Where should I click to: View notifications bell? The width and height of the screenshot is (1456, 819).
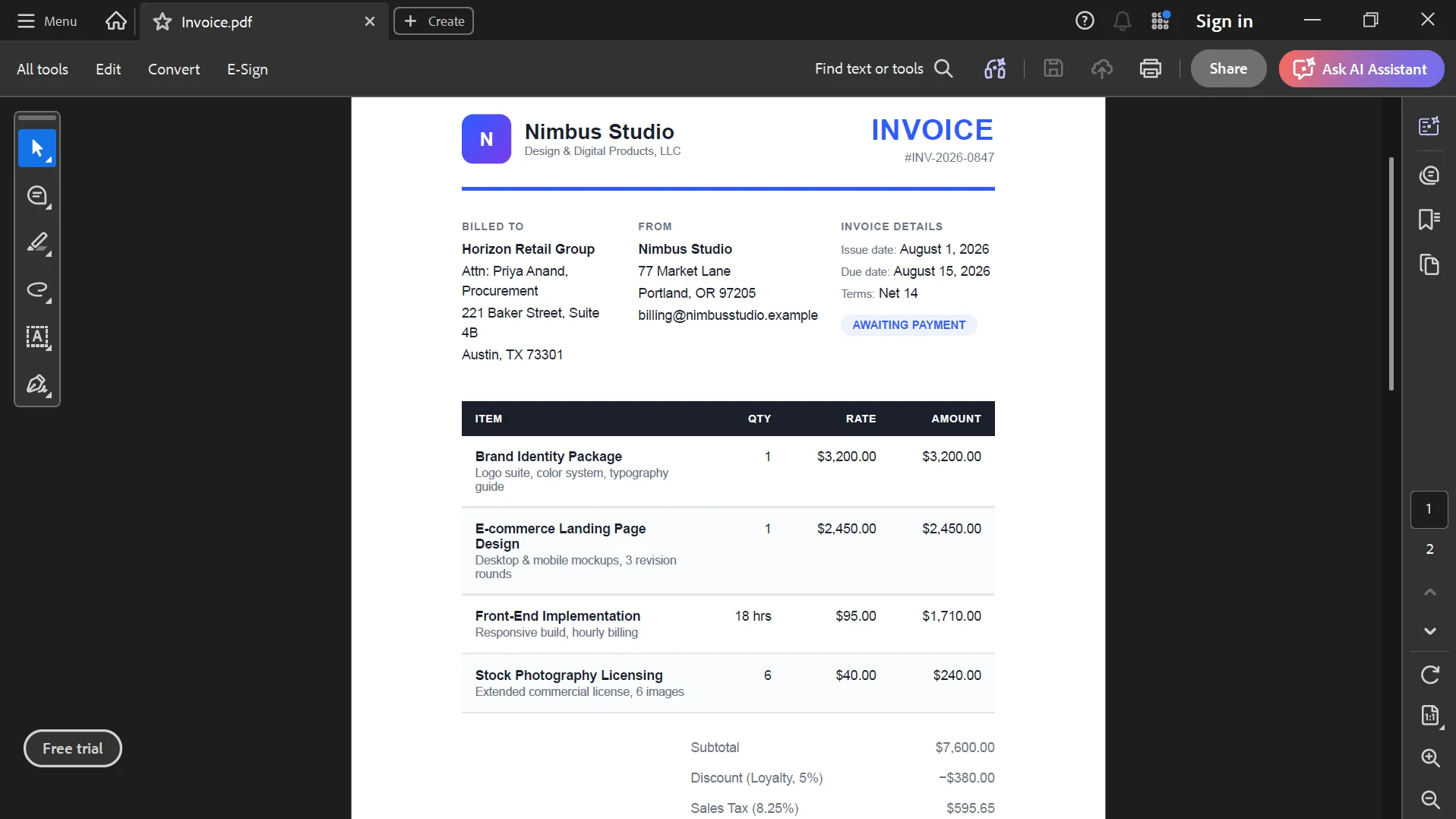tap(1122, 21)
